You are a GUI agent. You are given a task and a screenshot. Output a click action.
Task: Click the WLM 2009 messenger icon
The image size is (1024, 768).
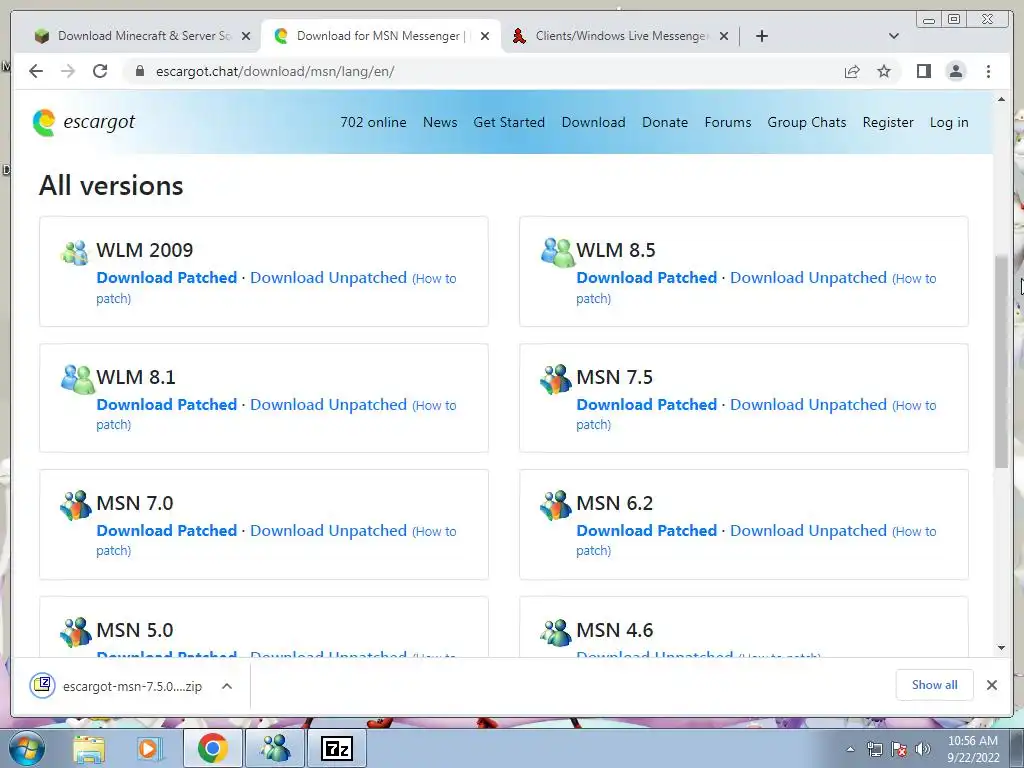74,252
